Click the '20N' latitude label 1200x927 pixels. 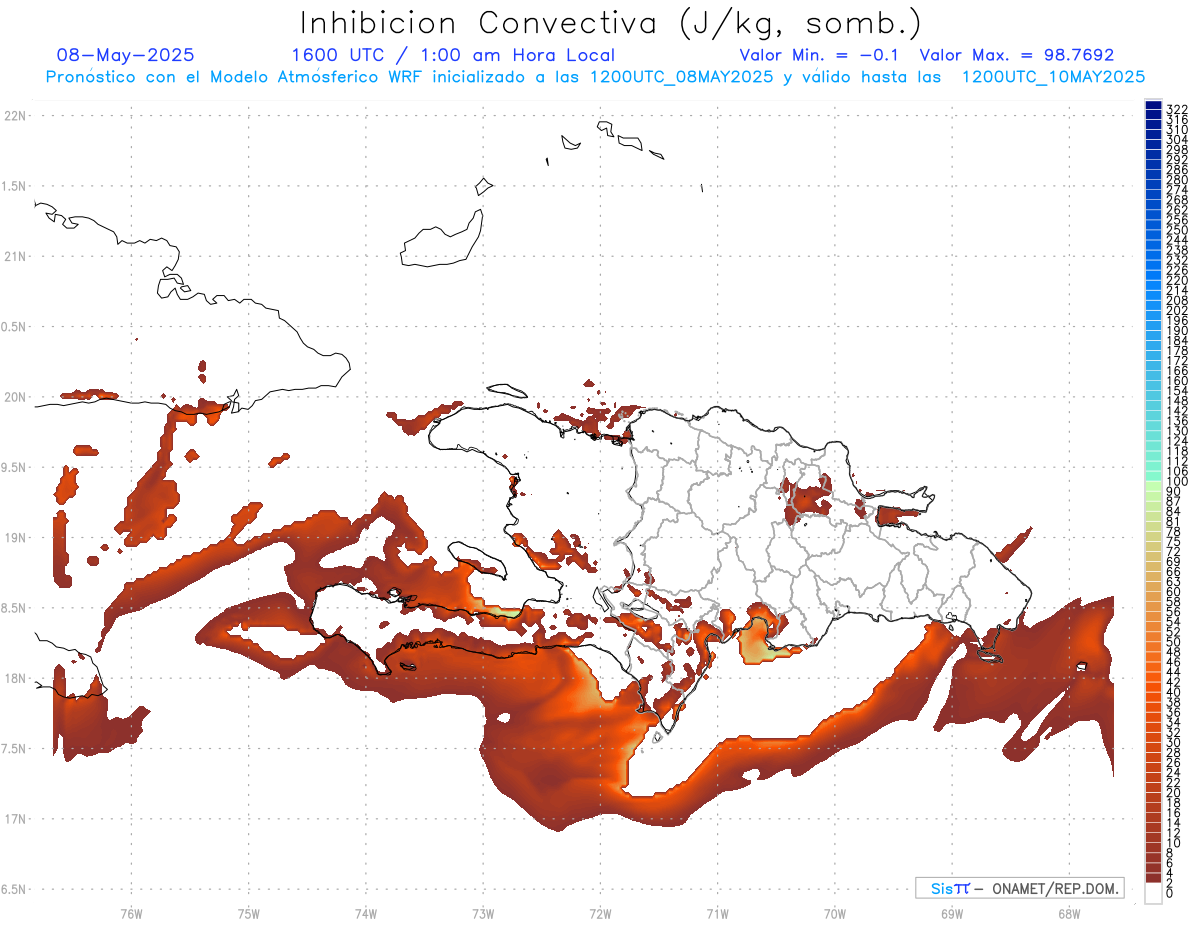(16, 397)
